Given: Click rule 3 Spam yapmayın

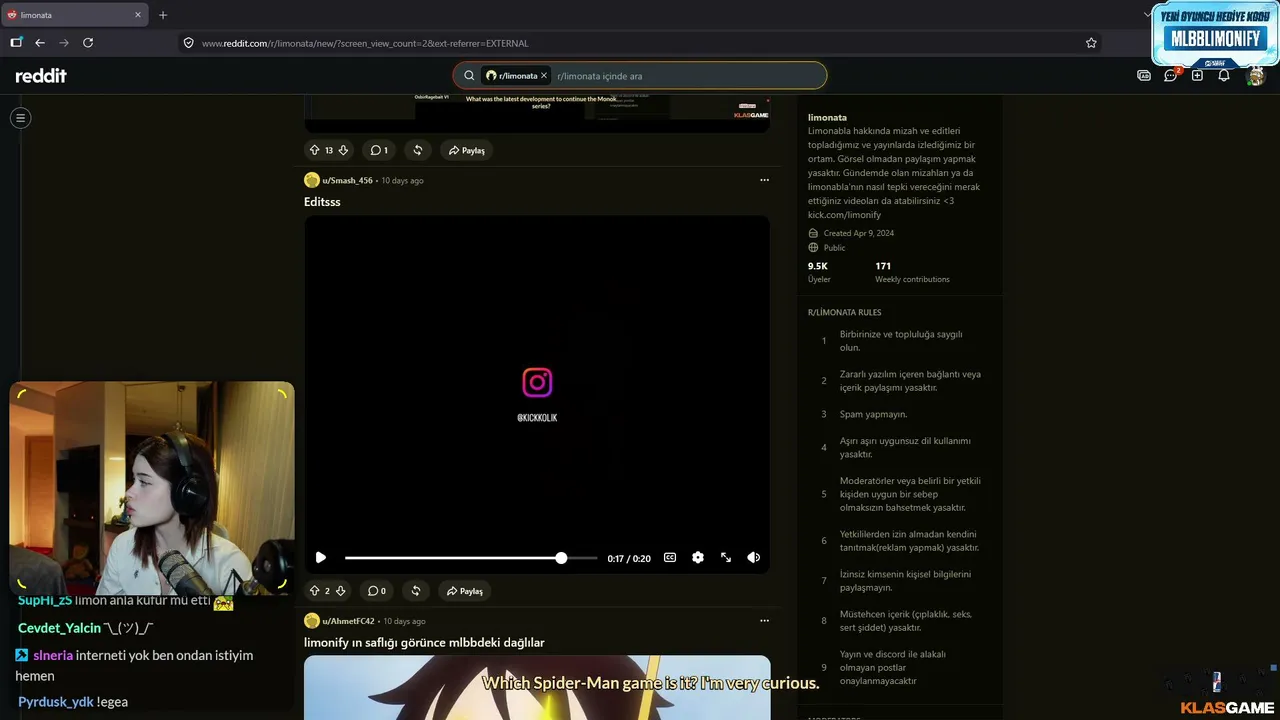Looking at the screenshot, I should pos(873,414).
